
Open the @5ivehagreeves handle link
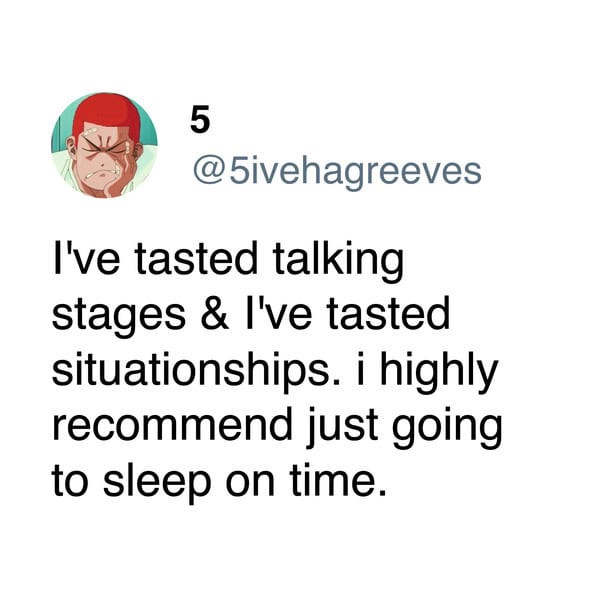337,172
